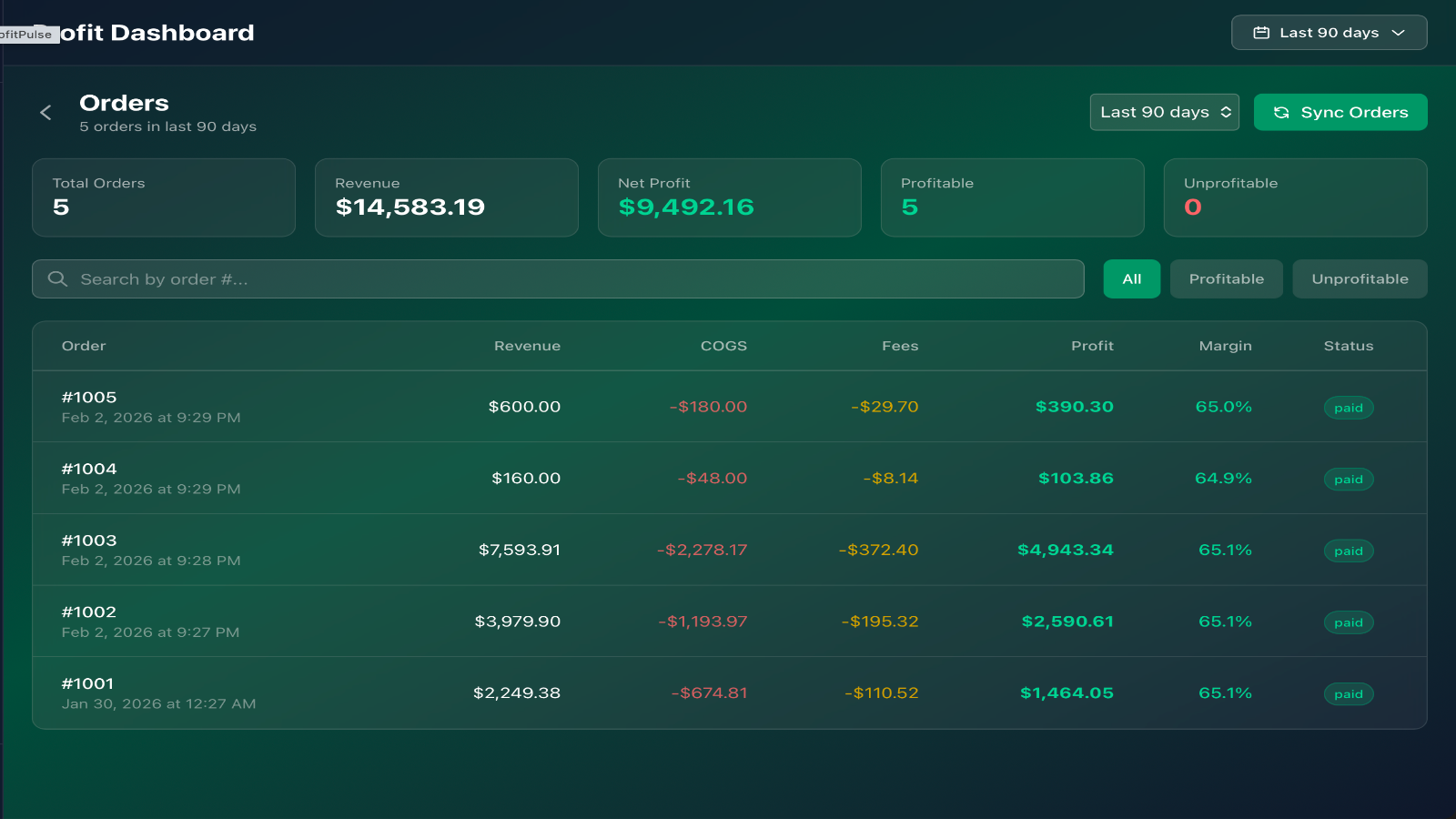The width and height of the screenshot is (1456, 819).
Task: Click revenue value $2,249.38
Action: [517, 693]
